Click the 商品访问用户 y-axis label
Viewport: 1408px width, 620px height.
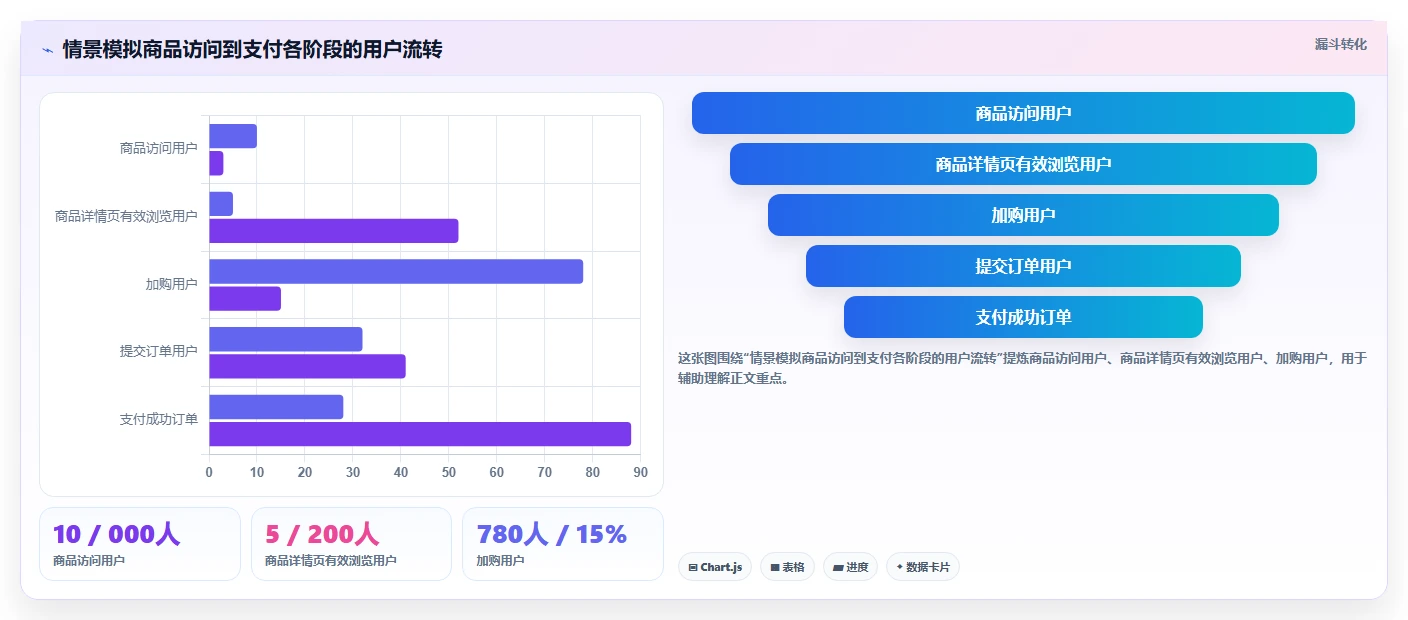(159, 148)
